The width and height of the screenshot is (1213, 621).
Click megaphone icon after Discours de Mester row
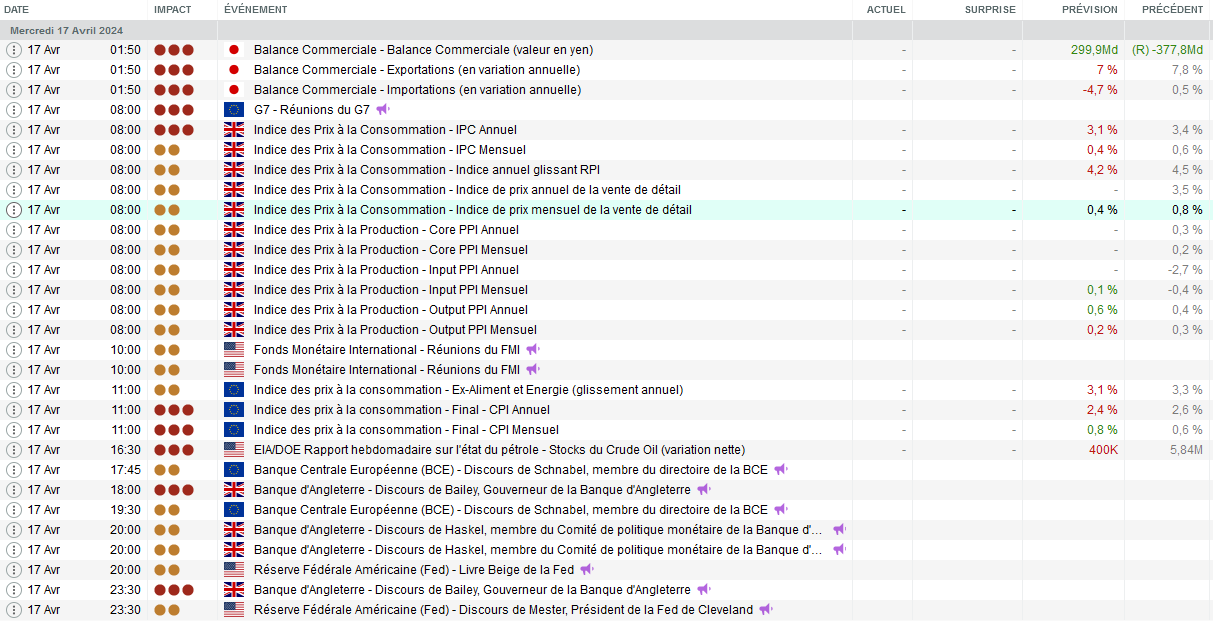click(766, 610)
